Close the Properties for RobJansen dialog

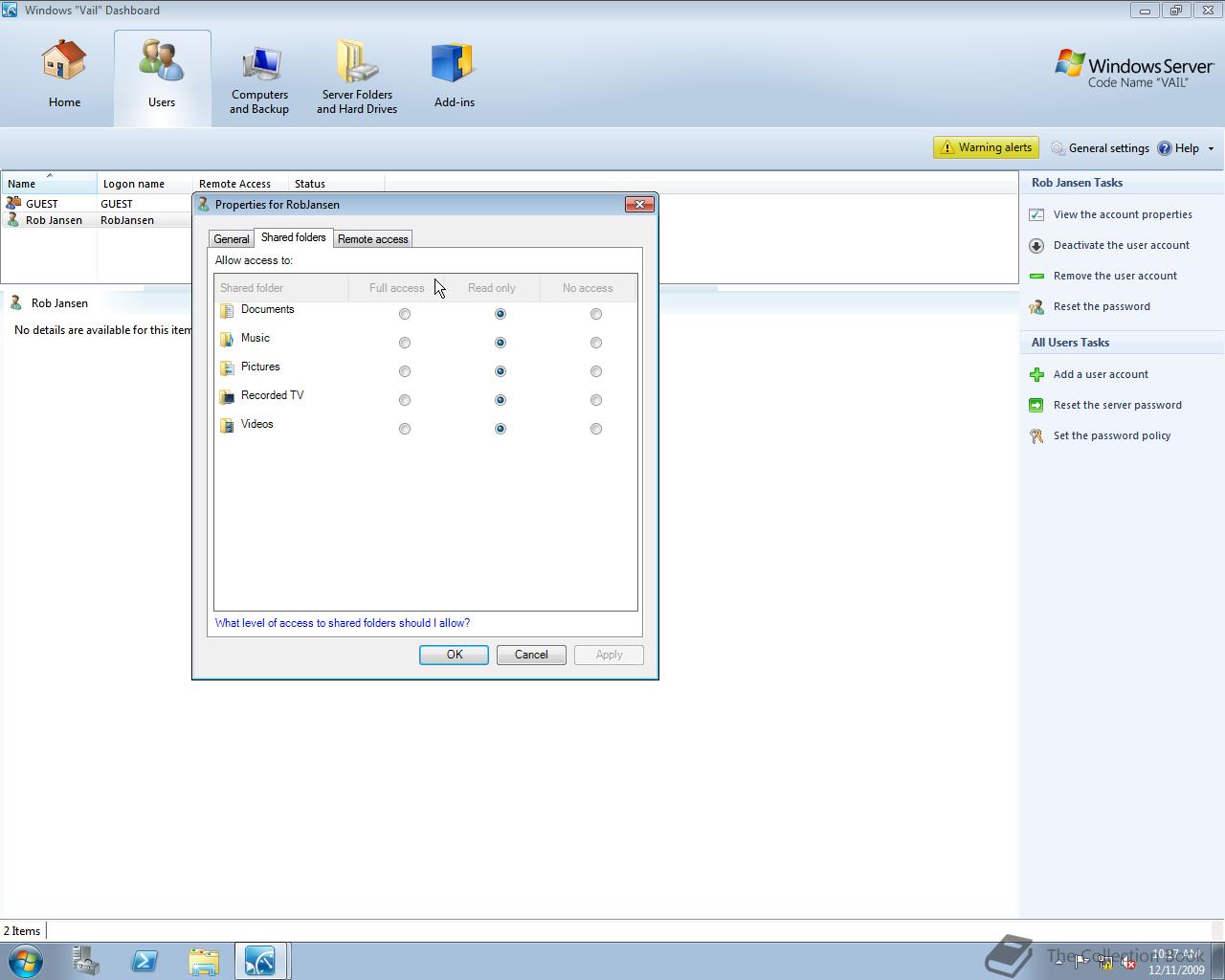tap(639, 204)
